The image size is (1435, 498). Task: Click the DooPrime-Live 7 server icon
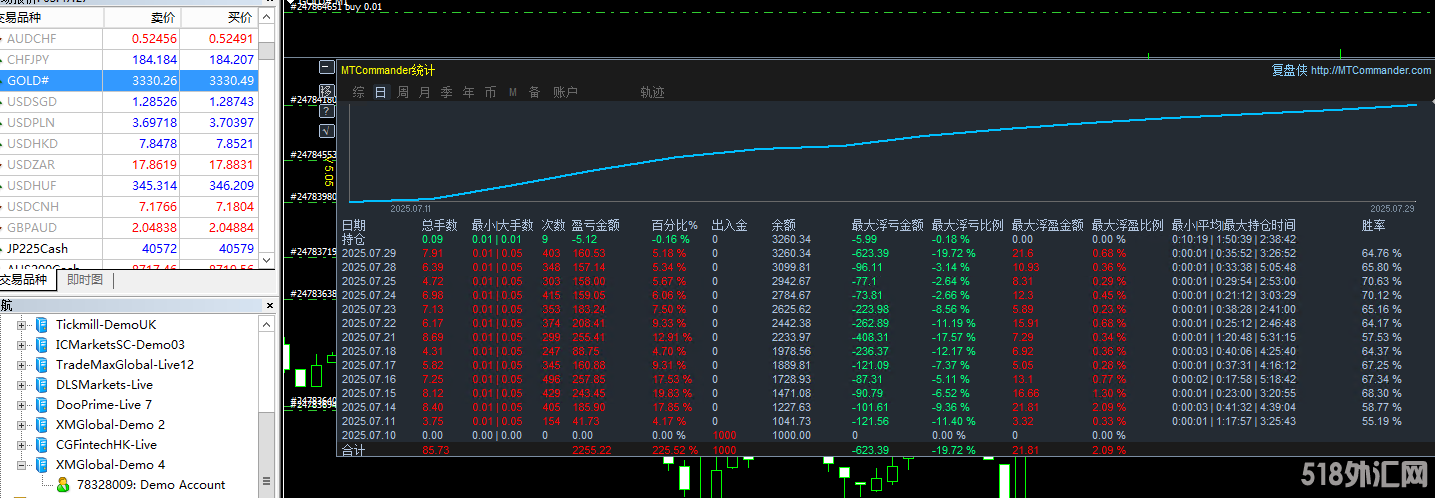(42, 405)
